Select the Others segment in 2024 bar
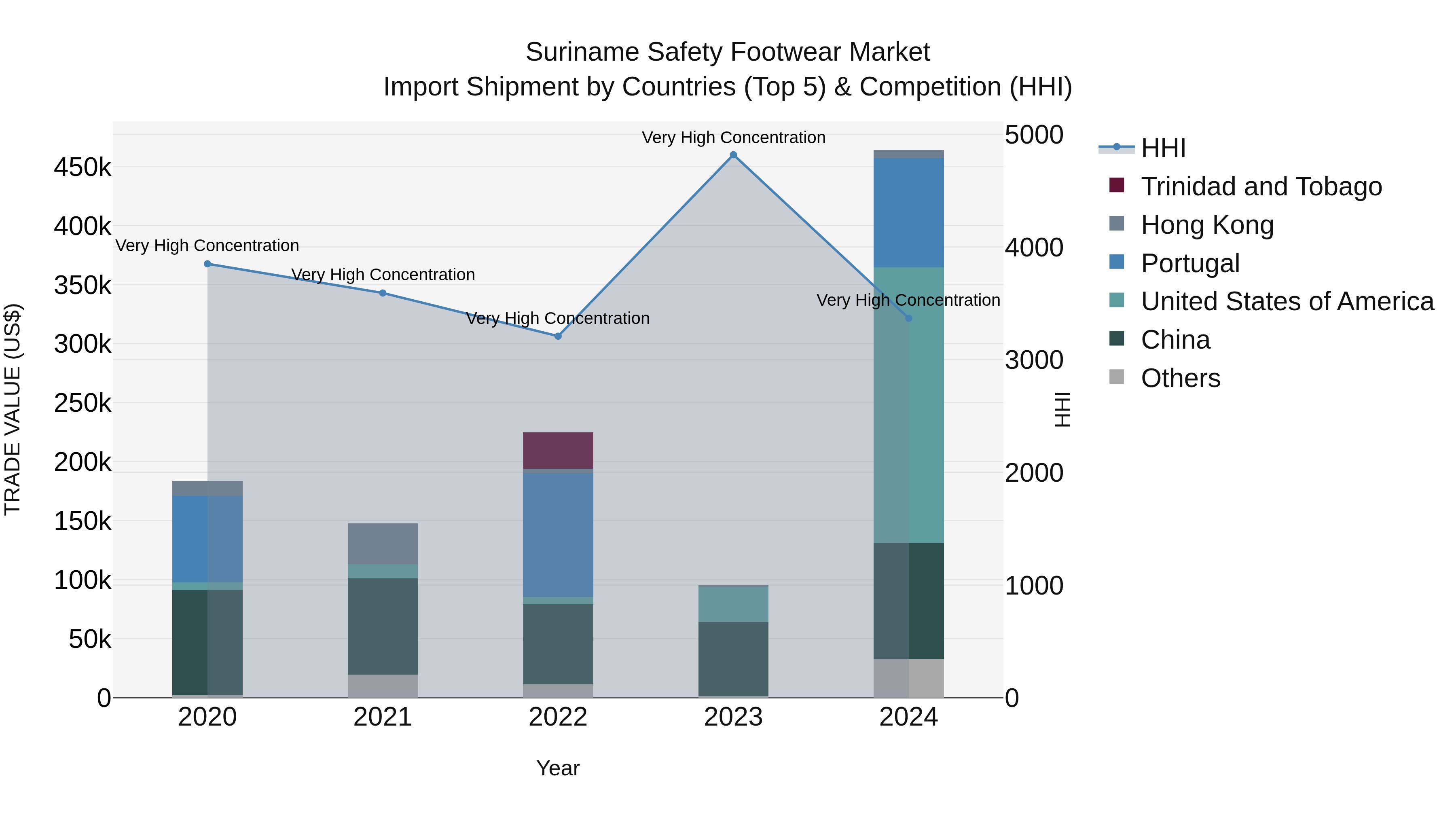Screen dimensions: 1456x819 (x=908, y=678)
